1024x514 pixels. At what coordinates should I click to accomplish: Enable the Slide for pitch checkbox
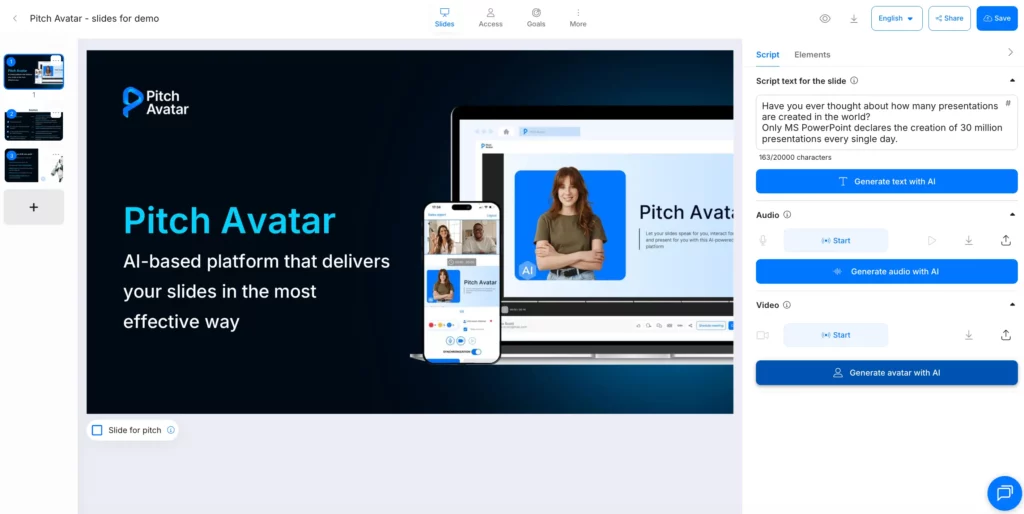tap(97, 430)
